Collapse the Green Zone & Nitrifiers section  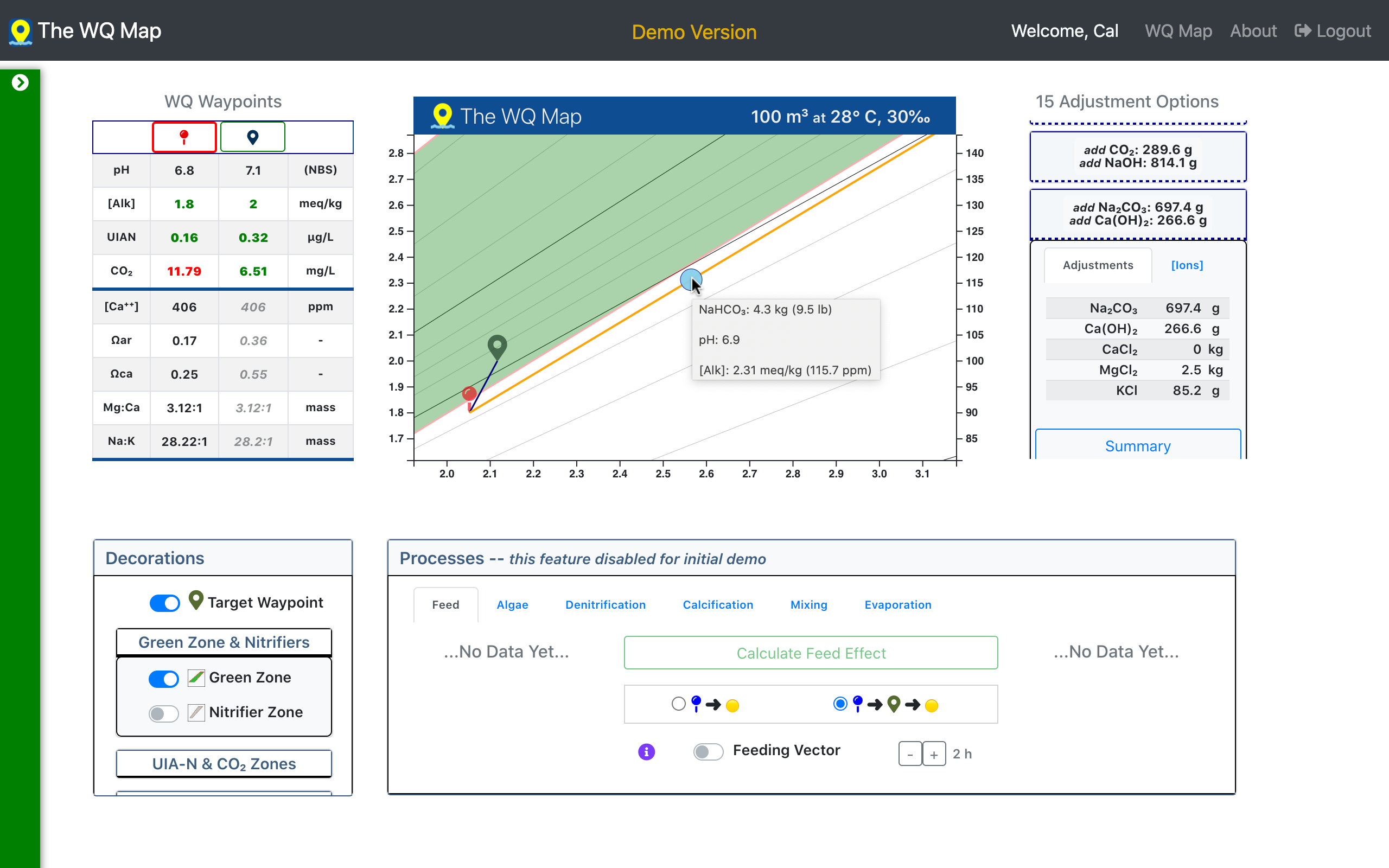point(224,642)
